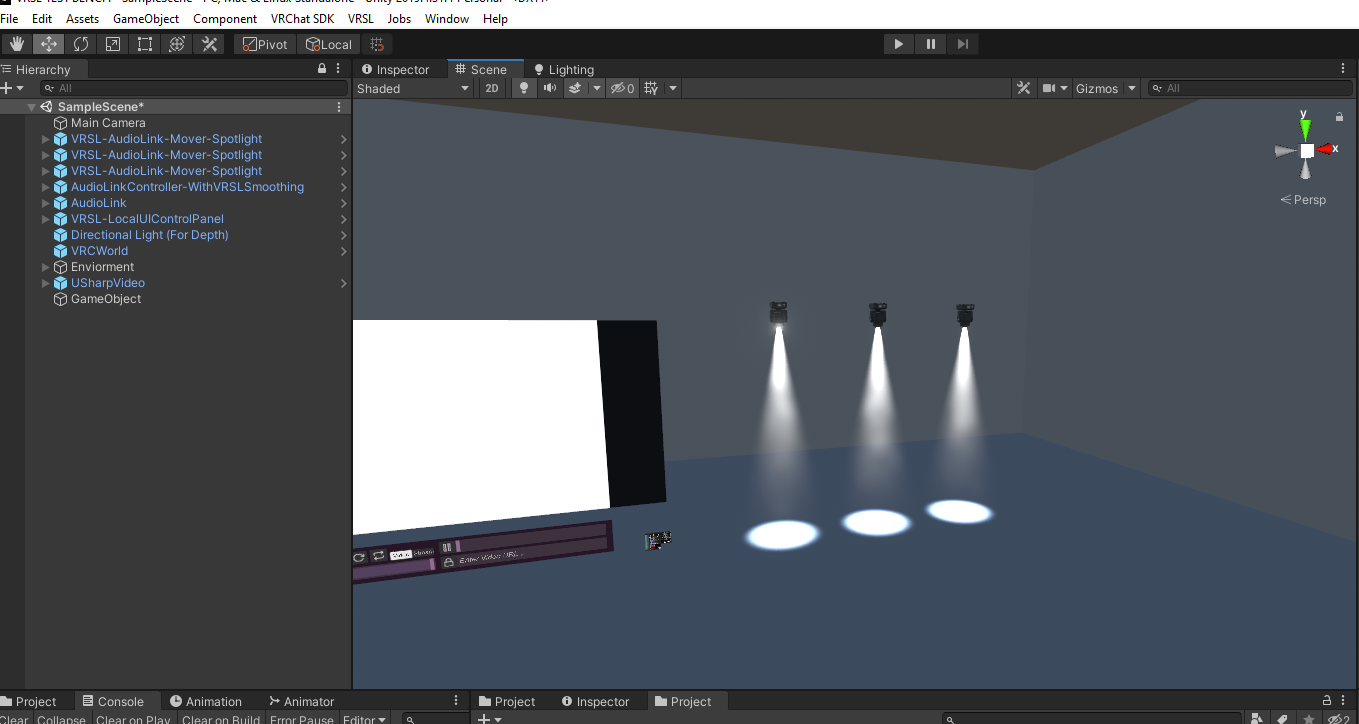The width and height of the screenshot is (1359, 724).
Task: Toggle grid snapping icon in toolbar
Action: point(377,44)
